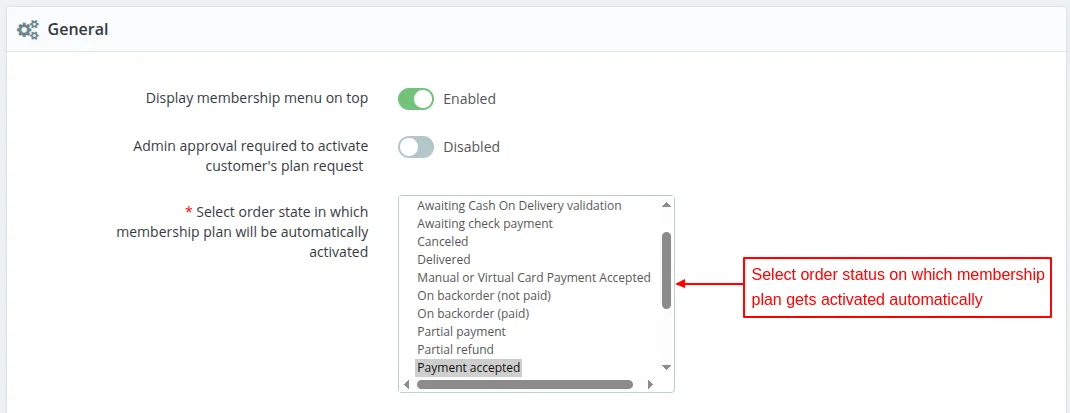The width and height of the screenshot is (1070, 413).
Task: Click the General panel heading
Action: tap(78, 30)
